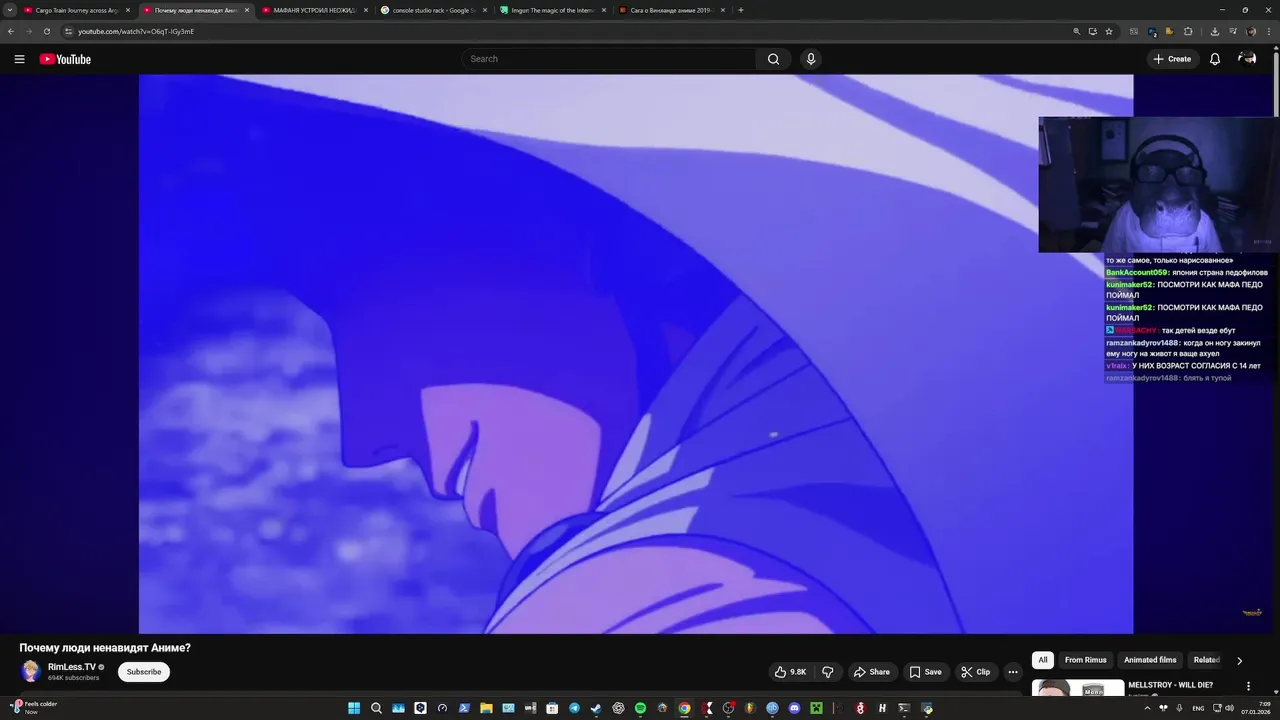Open Steam from taskbar
The width and height of the screenshot is (1280, 720).
tap(597, 708)
